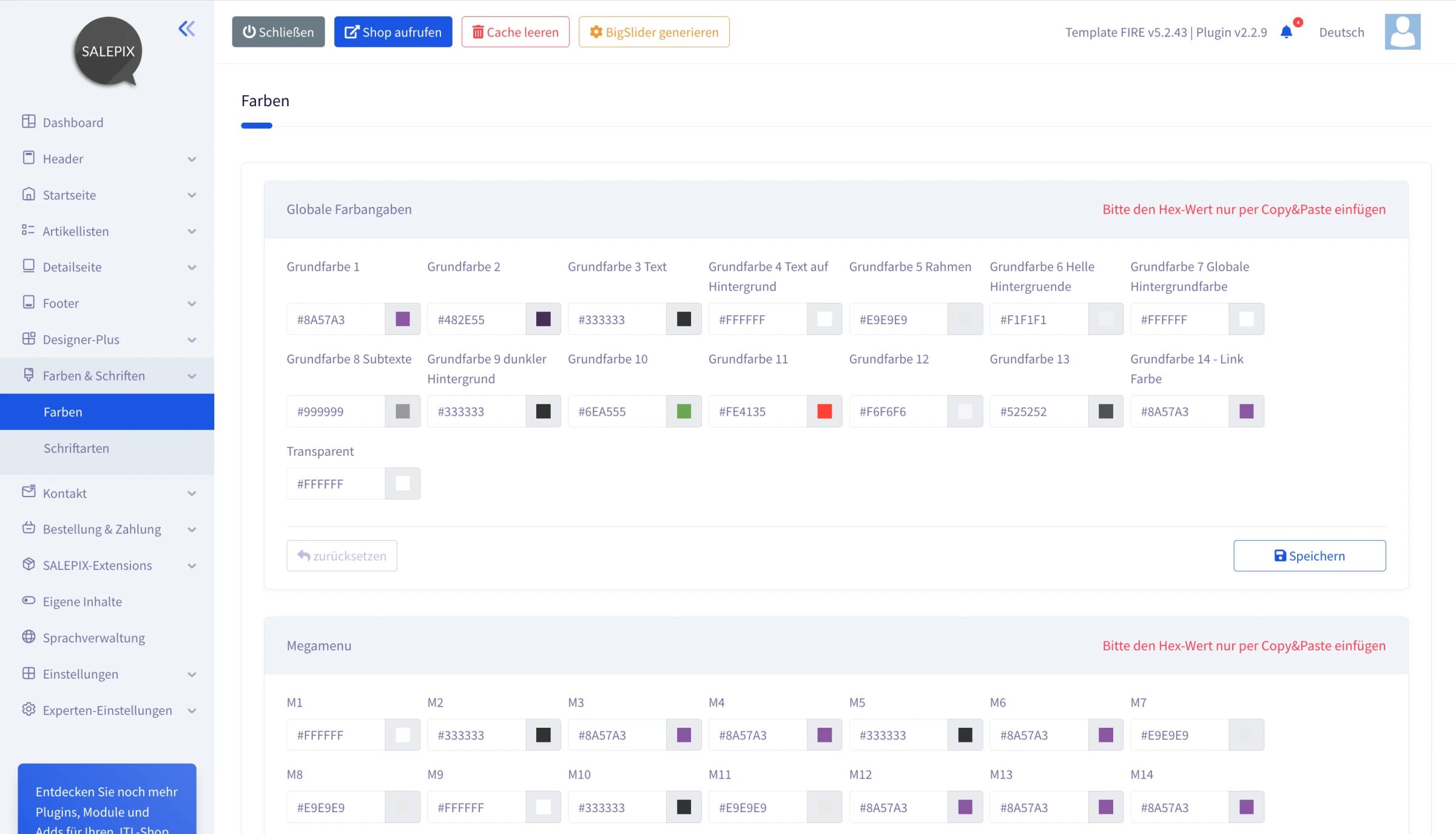The width and height of the screenshot is (1456, 834).
Task: Click the Designer-Plus icon
Action: click(29, 339)
